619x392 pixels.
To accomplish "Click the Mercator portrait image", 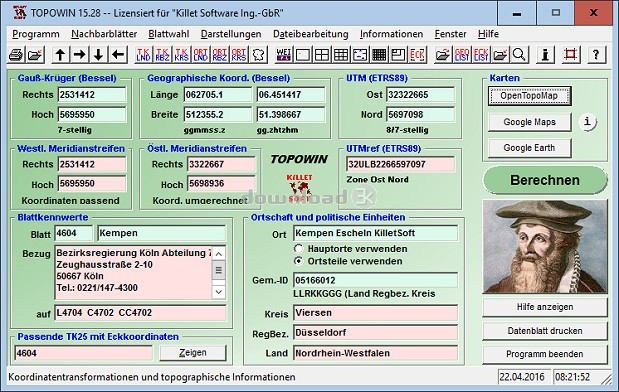I will tap(545, 247).
